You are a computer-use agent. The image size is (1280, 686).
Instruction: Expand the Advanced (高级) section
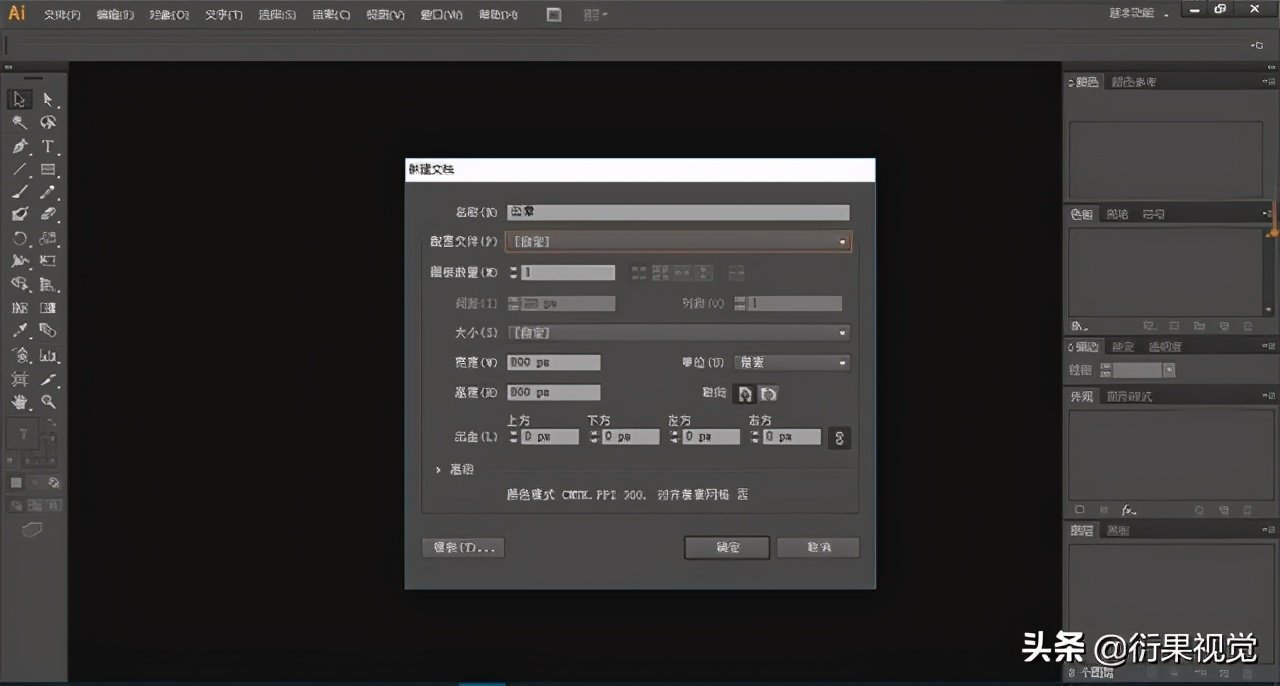tap(439, 470)
